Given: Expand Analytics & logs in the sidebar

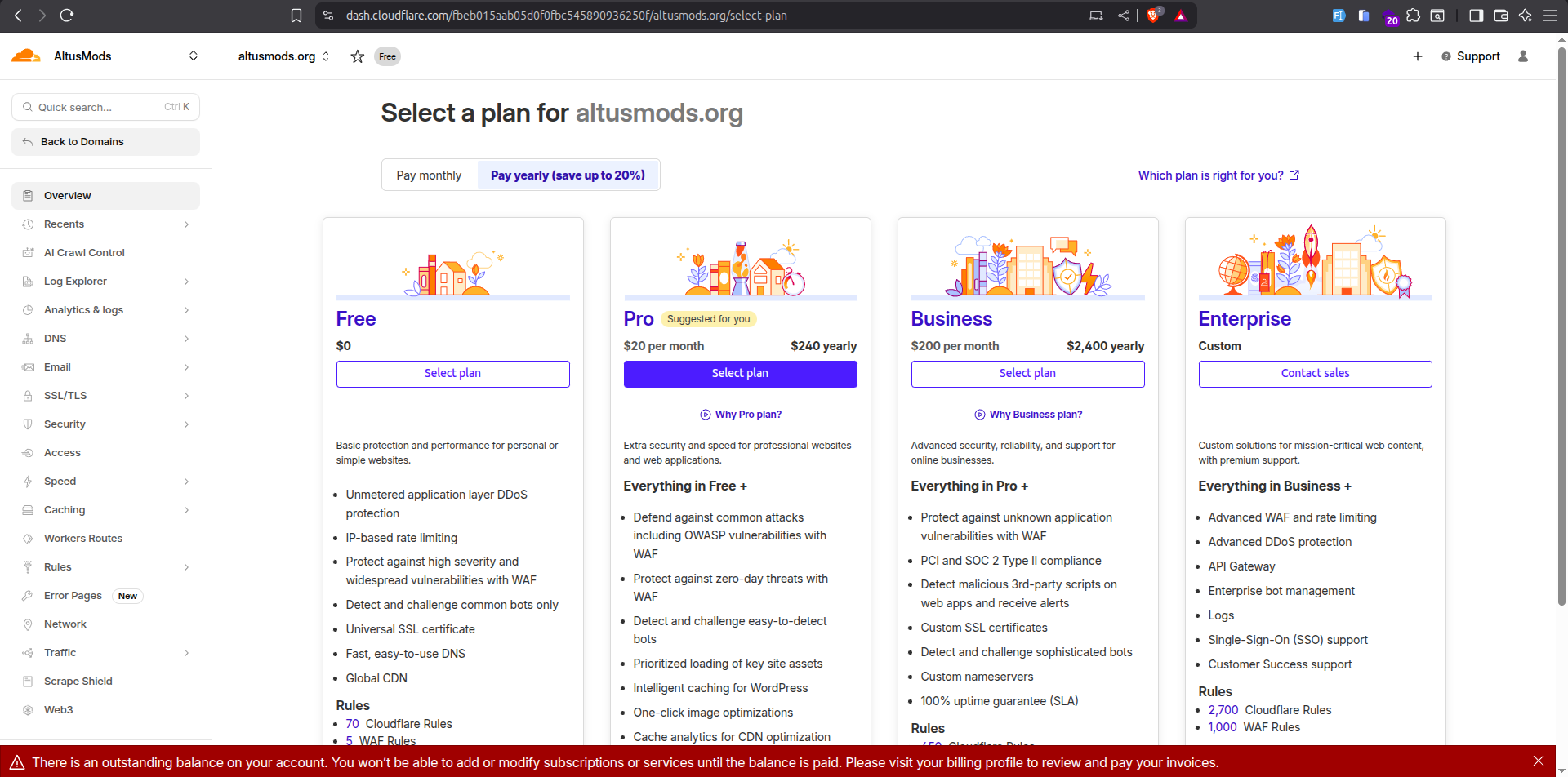Looking at the screenshot, I should [84, 309].
